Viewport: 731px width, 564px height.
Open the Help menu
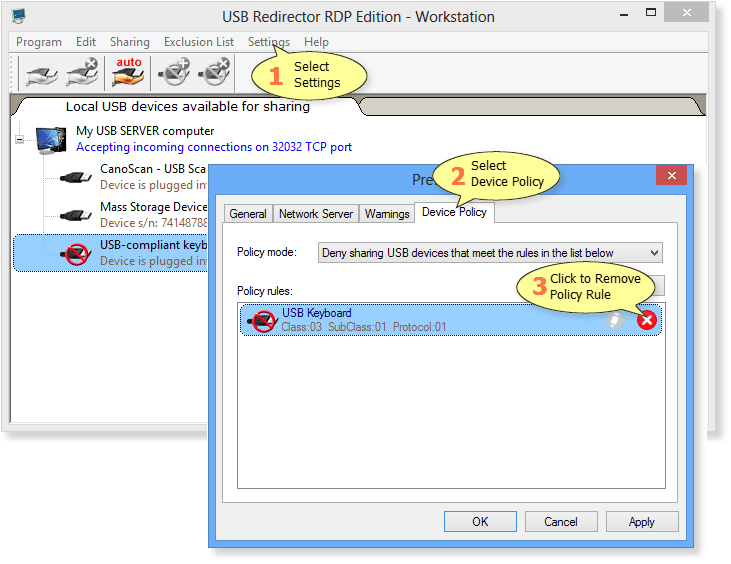click(316, 42)
